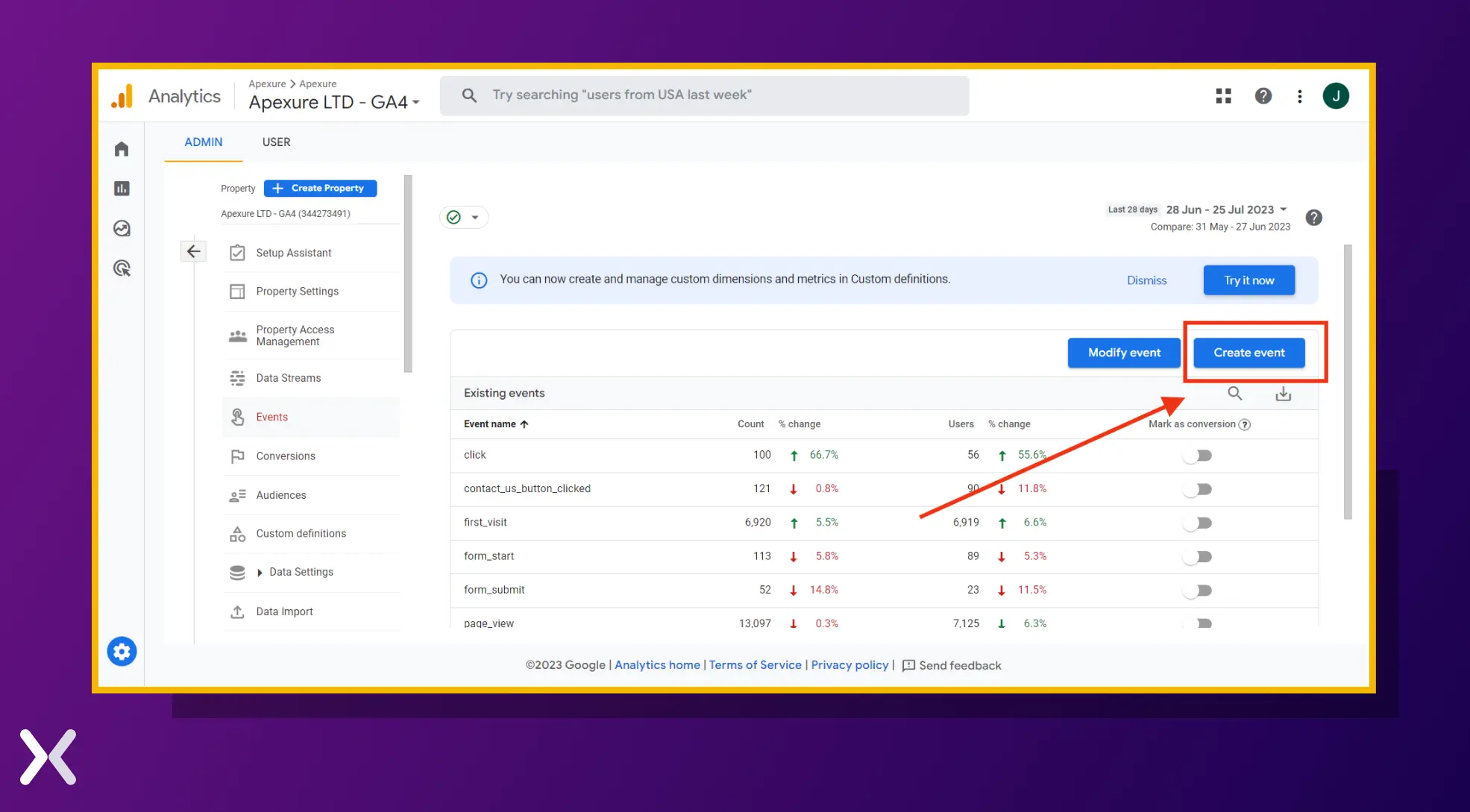Click the Modify event button
This screenshot has height=812, width=1470.
[x=1124, y=353]
